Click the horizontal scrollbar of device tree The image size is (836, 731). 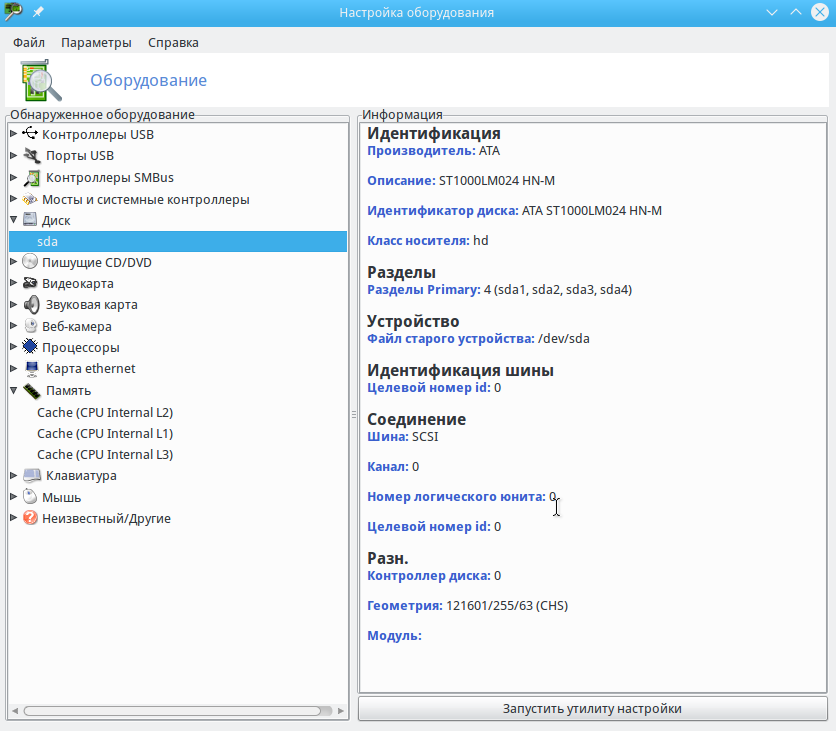coord(172,711)
